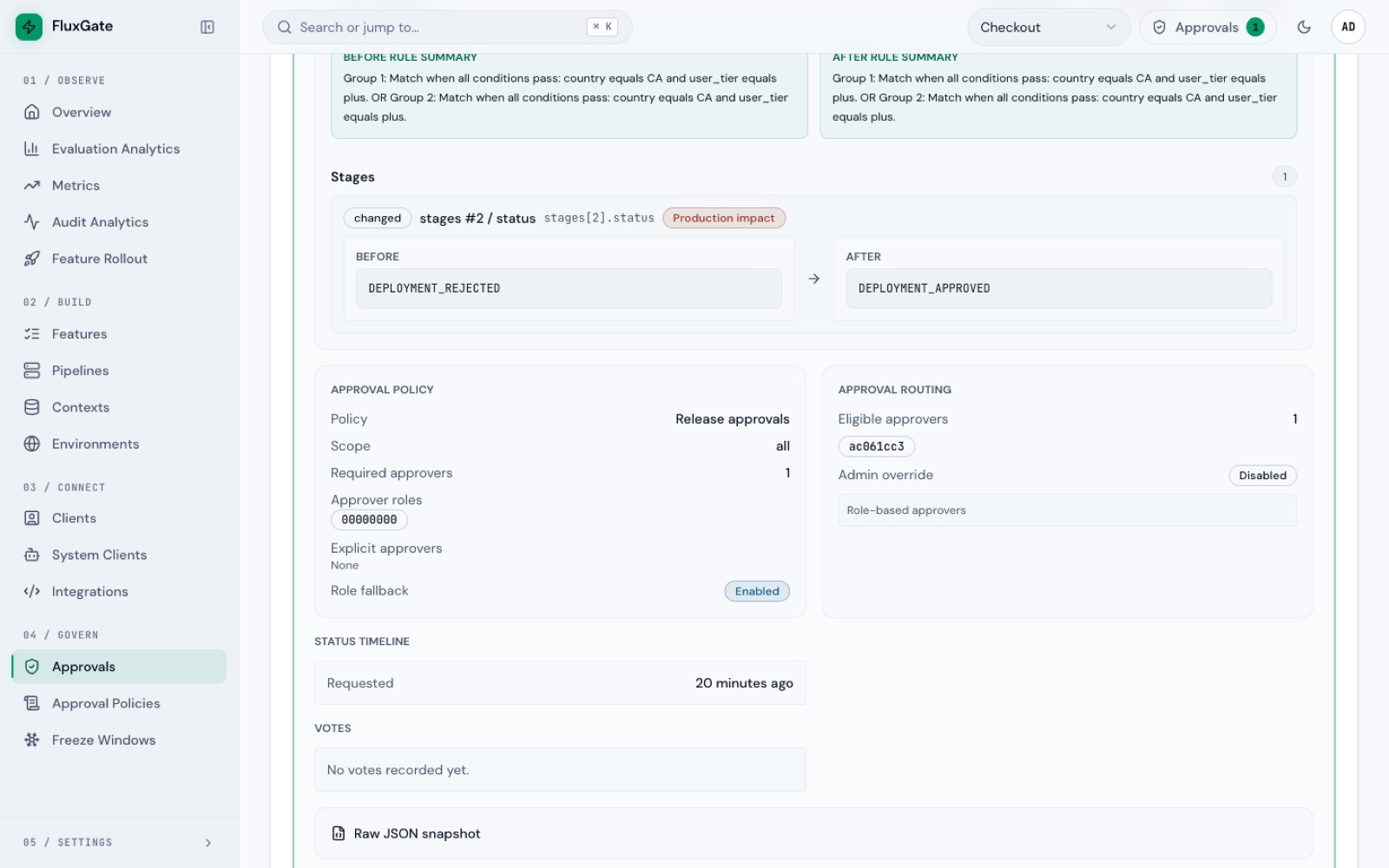This screenshot has height=868, width=1389.
Task: Click the Stages count badge
Action: point(1284,177)
